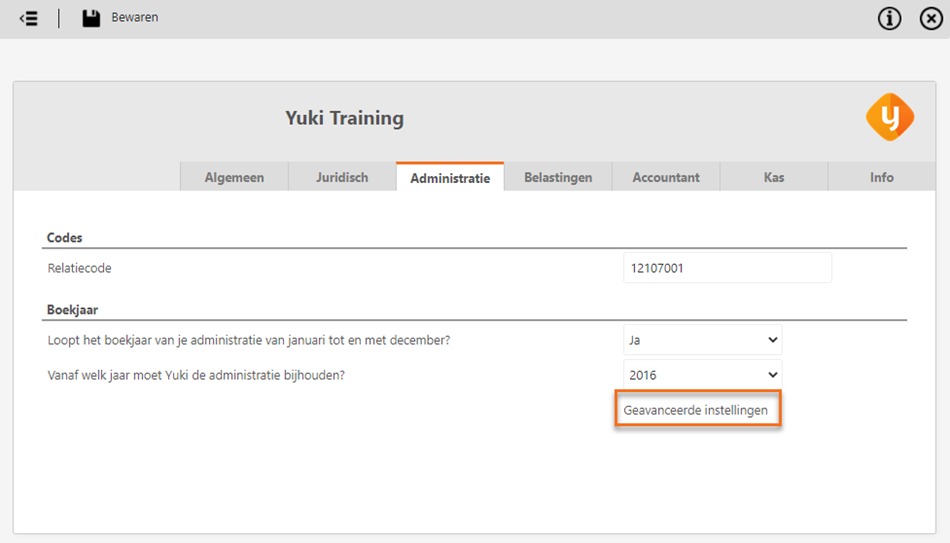Switch to the Algemeen tab
This screenshot has height=543, width=950.
pyautogui.click(x=234, y=177)
